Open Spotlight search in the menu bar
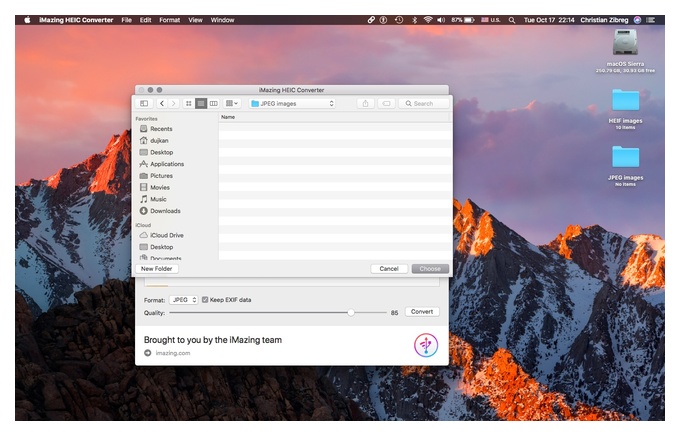This screenshot has width=680, height=436. [512, 20]
